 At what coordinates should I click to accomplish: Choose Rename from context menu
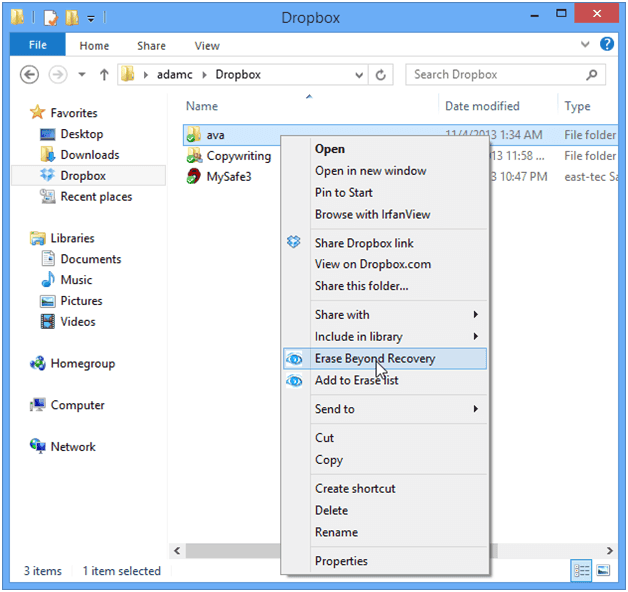[x=385, y=532]
